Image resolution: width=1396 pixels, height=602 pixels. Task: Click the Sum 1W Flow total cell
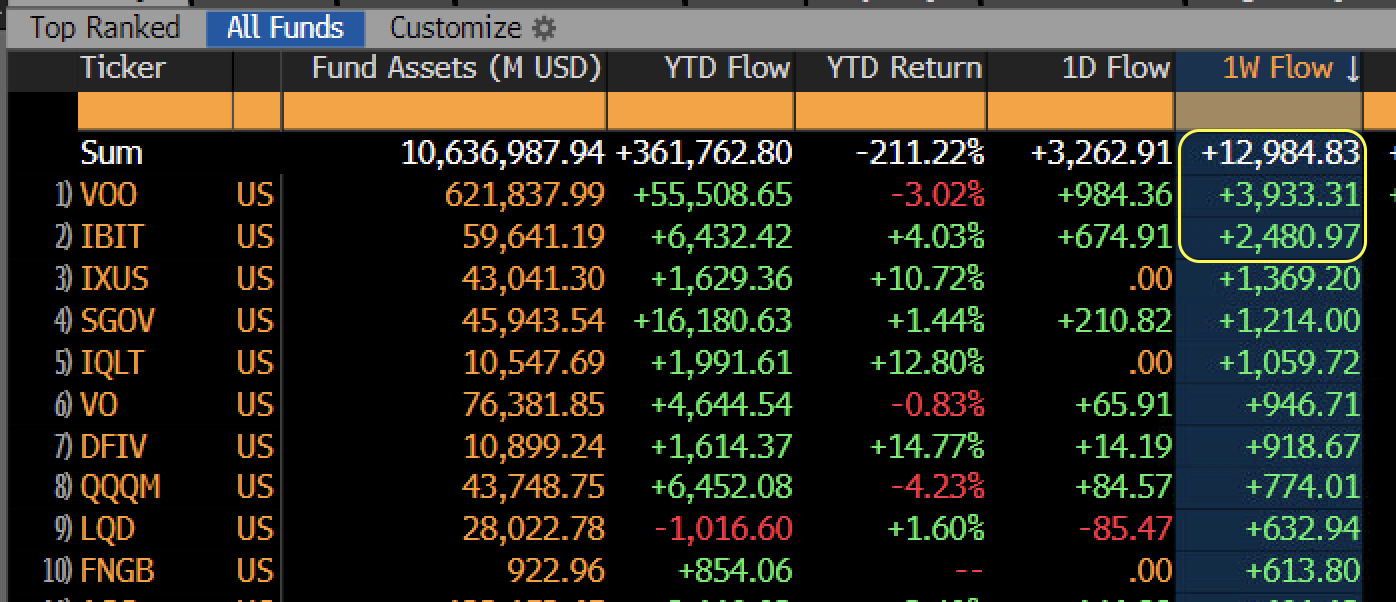[x=1280, y=153]
